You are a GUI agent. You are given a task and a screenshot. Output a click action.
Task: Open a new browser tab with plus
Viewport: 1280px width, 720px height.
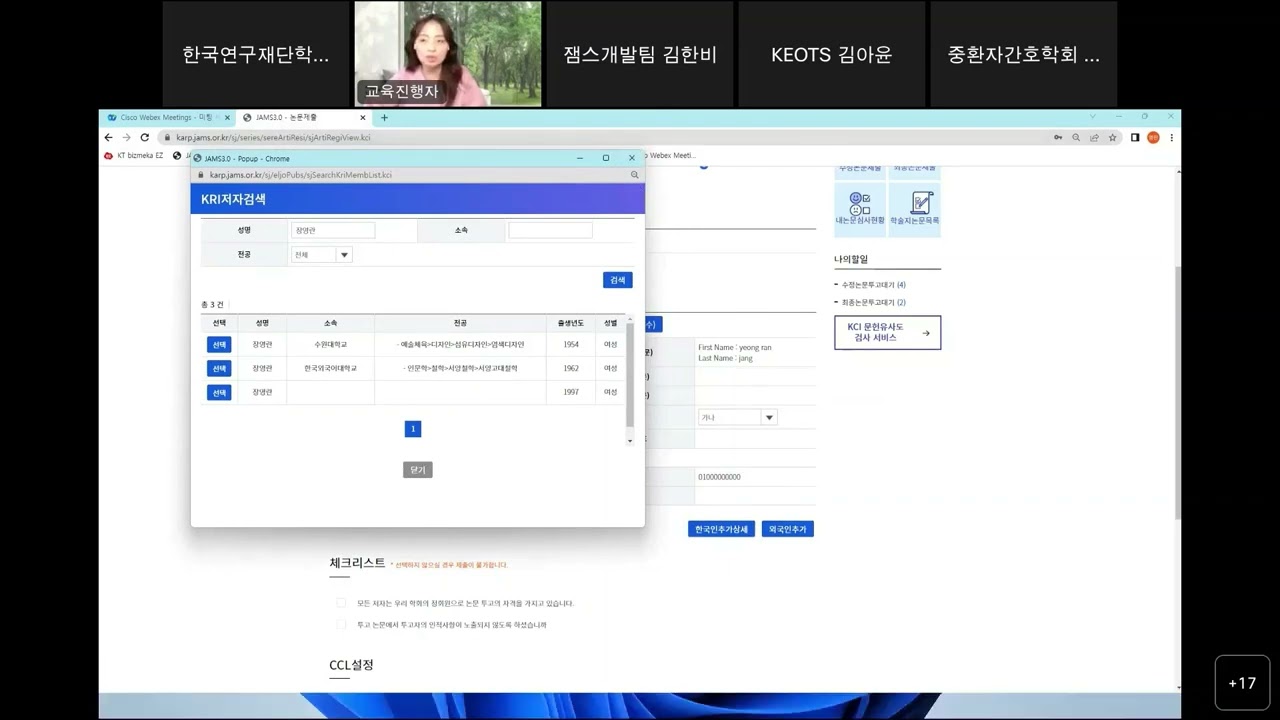(384, 117)
